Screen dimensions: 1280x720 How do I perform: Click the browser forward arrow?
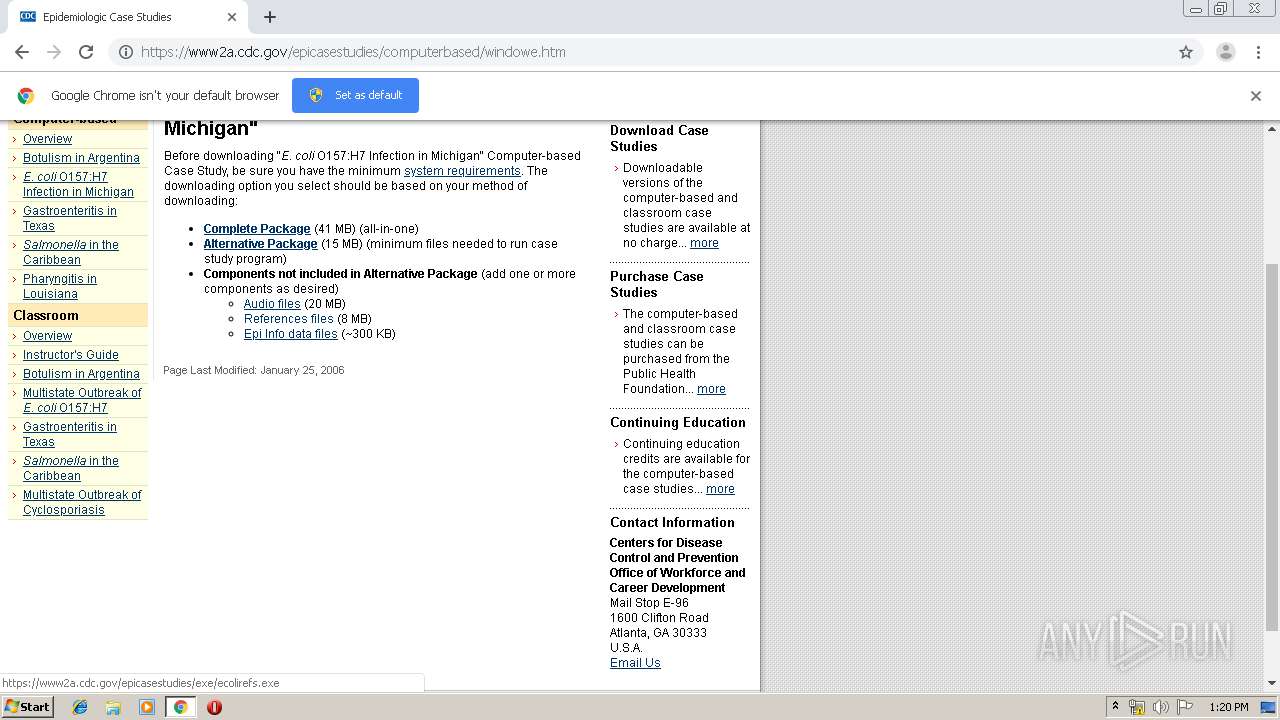point(54,52)
